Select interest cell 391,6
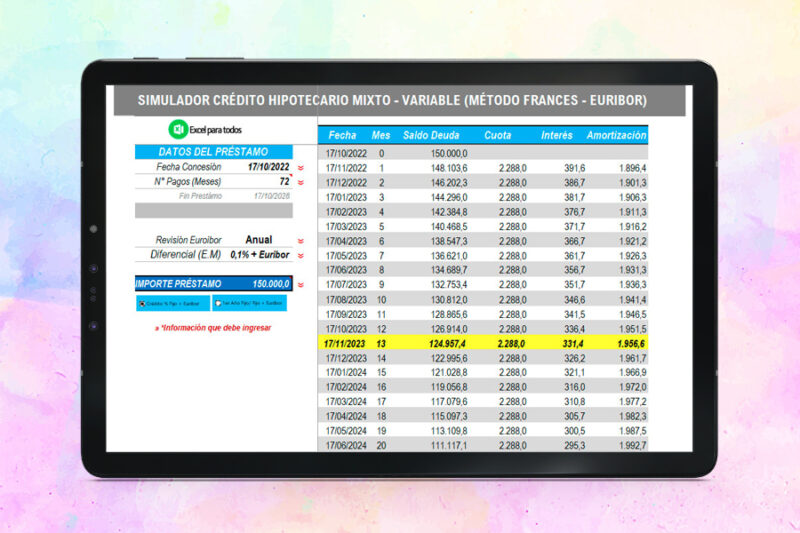Viewport: 800px width, 533px height. click(x=574, y=168)
